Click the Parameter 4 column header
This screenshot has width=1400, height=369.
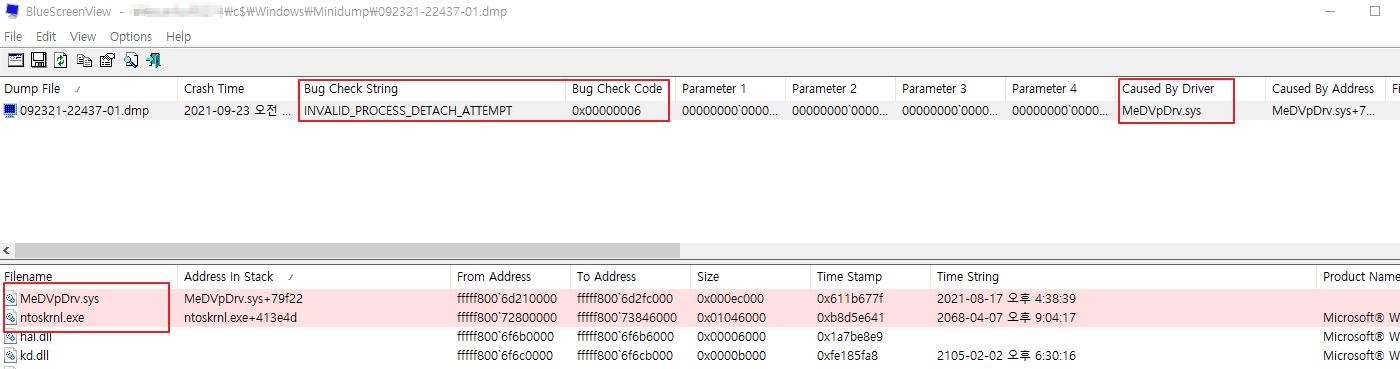pyautogui.click(x=1061, y=89)
